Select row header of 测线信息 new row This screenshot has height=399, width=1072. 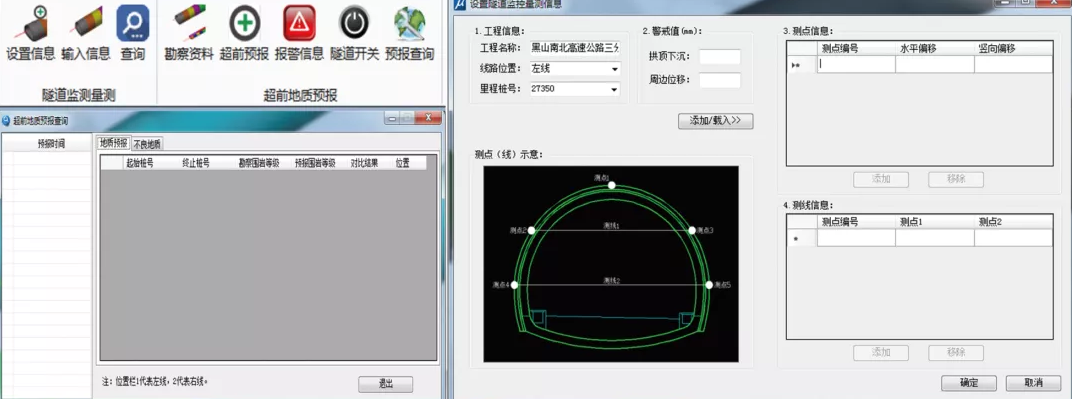802,238
